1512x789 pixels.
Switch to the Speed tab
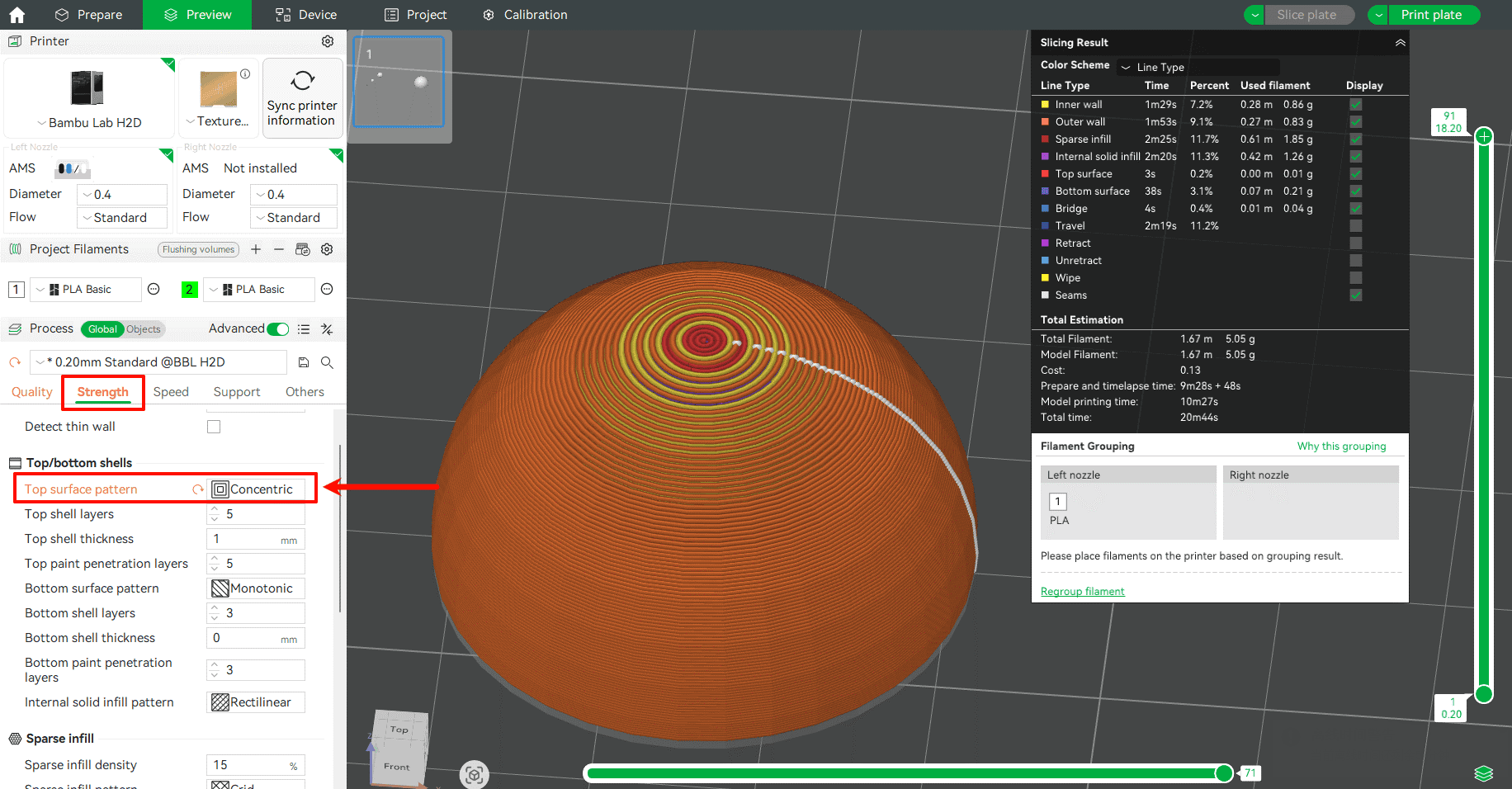[171, 392]
